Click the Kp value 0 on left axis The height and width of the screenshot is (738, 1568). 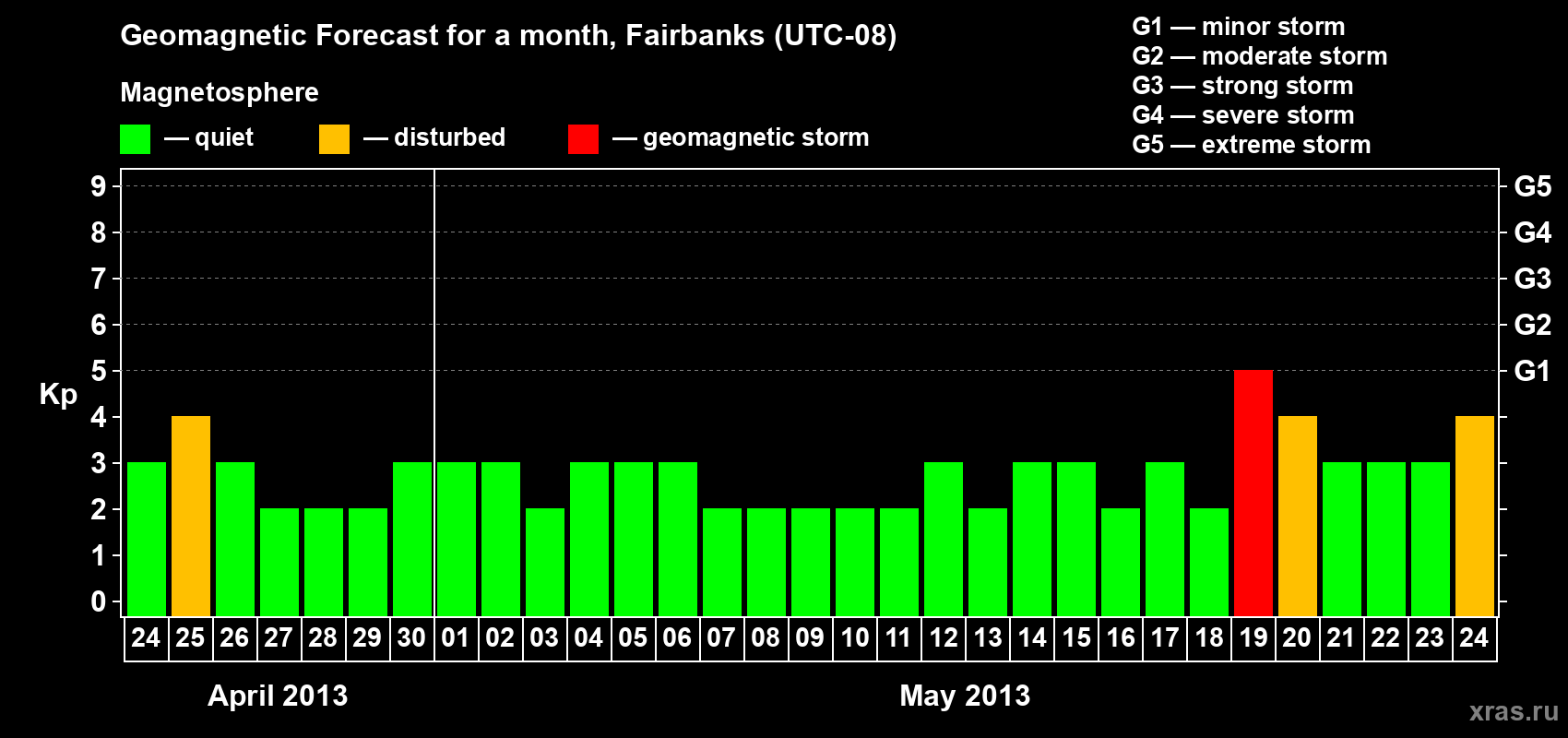99,601
